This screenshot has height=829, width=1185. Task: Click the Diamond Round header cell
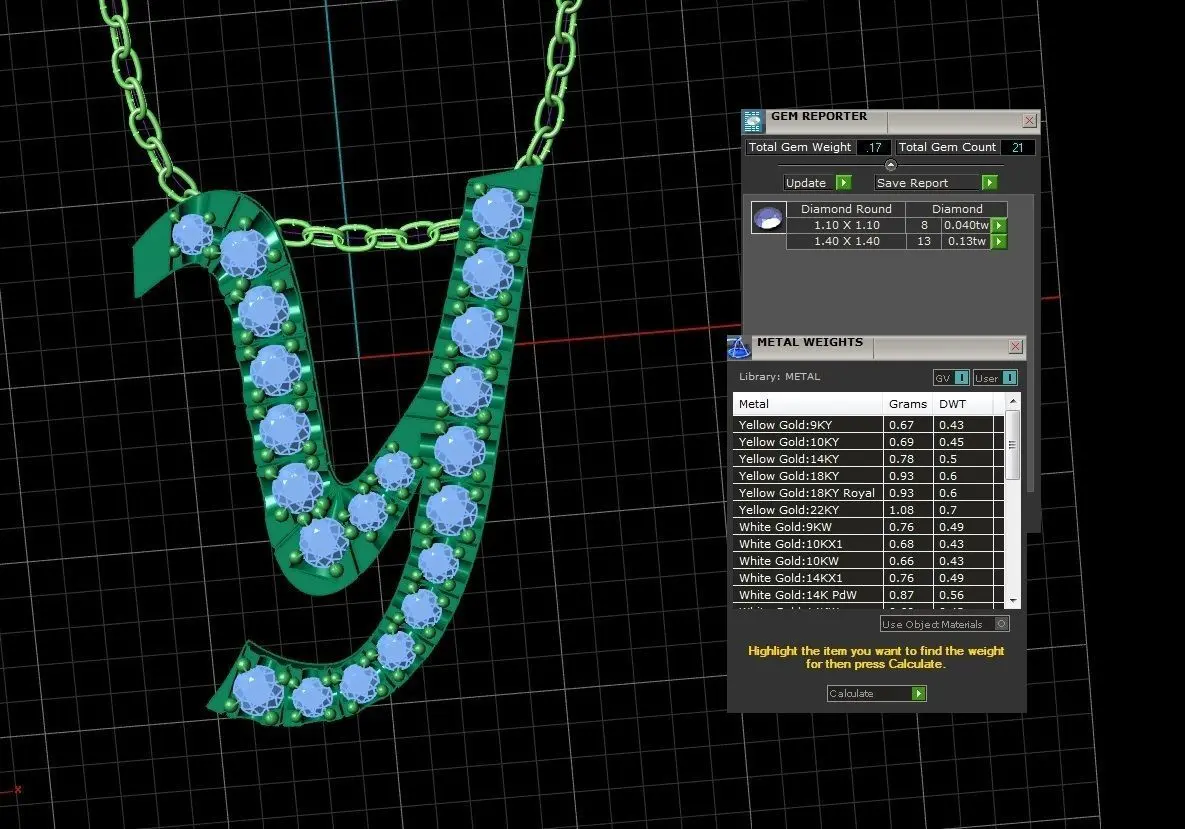click(846, 209)
